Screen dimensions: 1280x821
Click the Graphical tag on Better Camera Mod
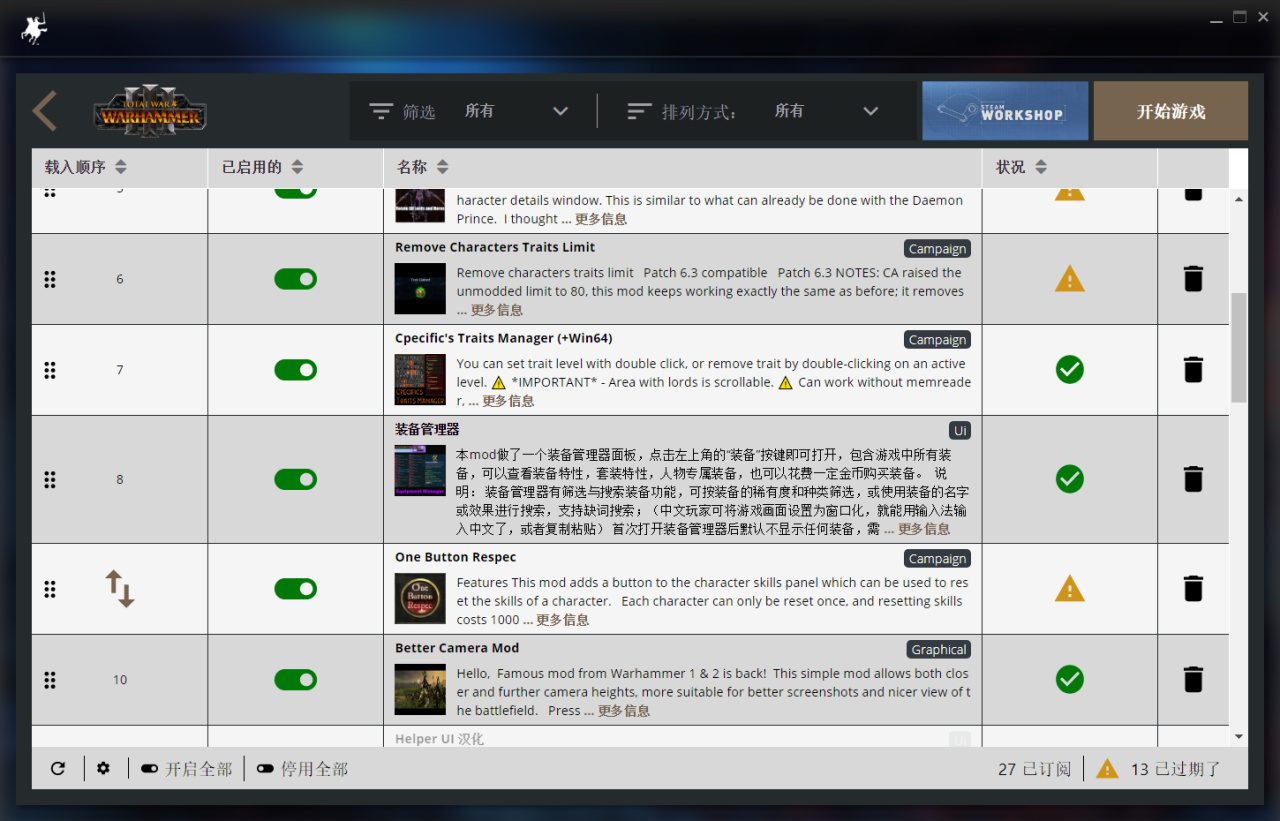tap(939, 650)
